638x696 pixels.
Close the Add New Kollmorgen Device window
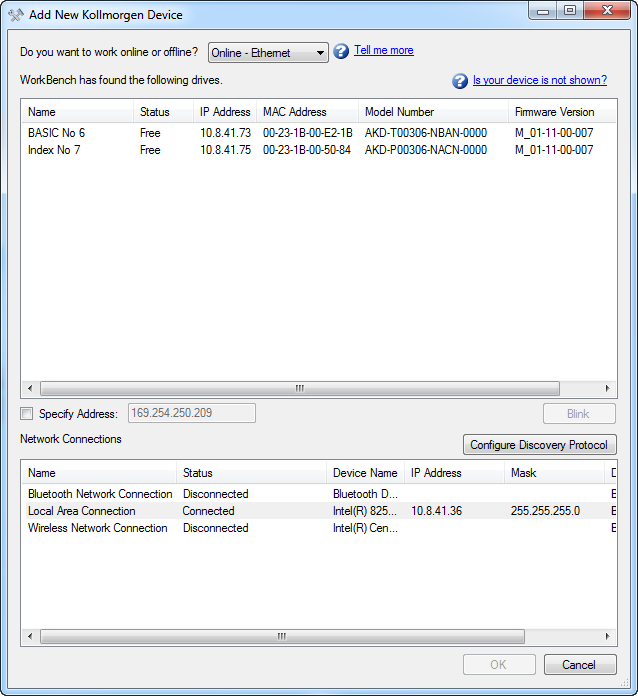[607, 10]
